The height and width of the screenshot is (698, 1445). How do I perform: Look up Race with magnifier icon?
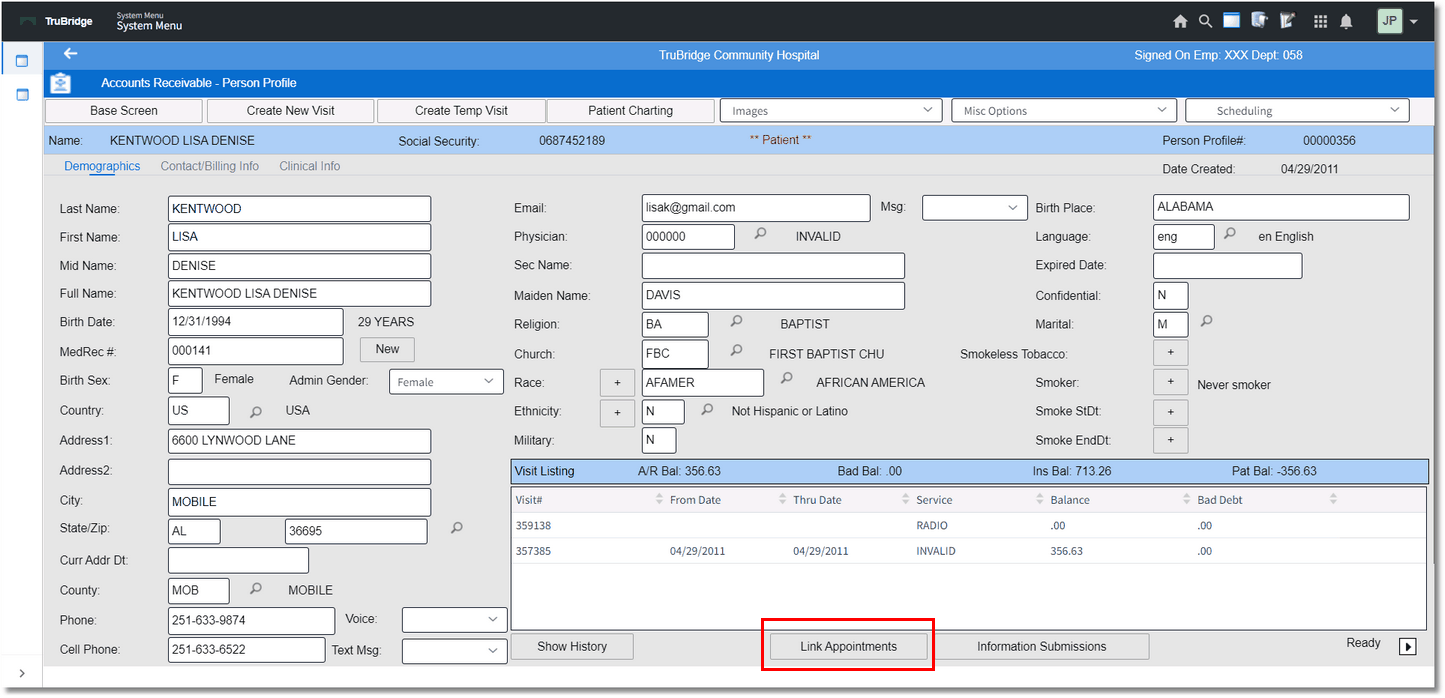[x=787, y=379]
